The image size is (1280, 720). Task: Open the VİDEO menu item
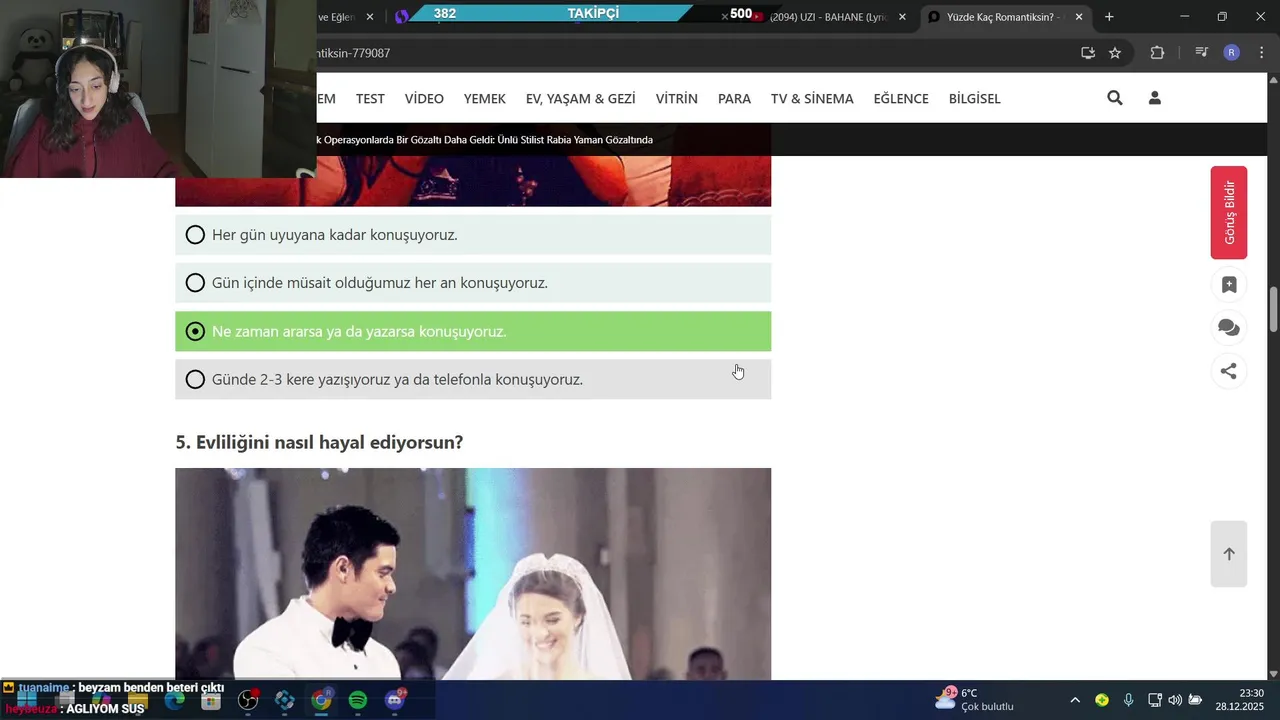(424, 98)
